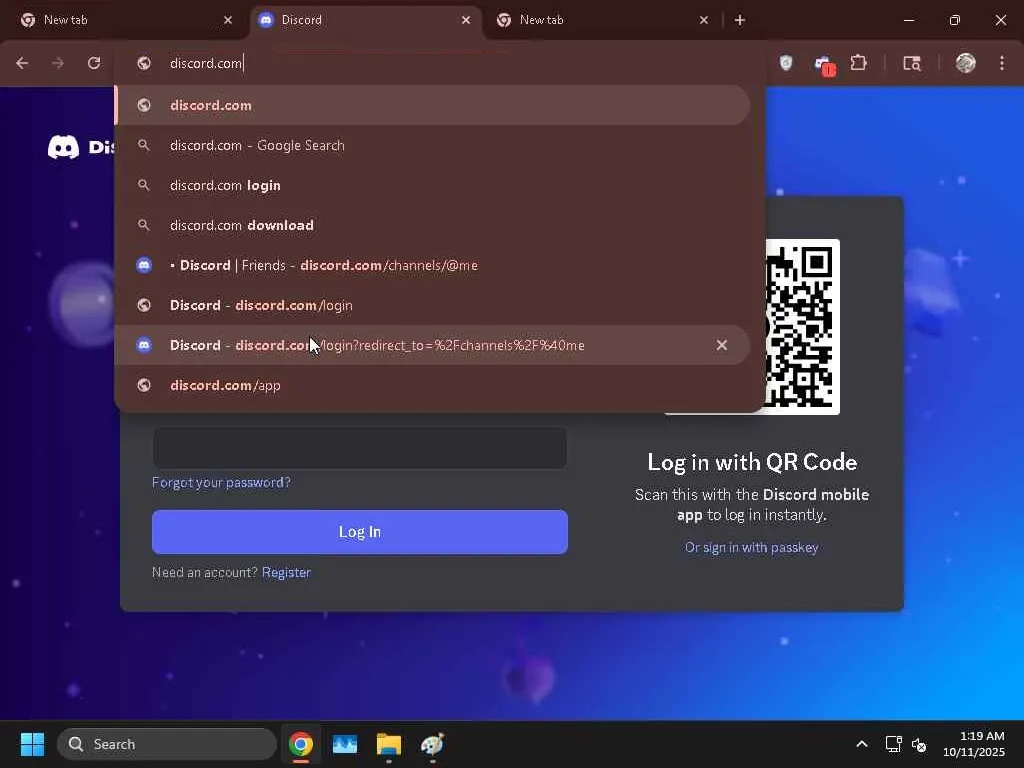Select the discord.com/login suggestion
This screenshot has width=1024, height=768.
[x=432, y=305]
